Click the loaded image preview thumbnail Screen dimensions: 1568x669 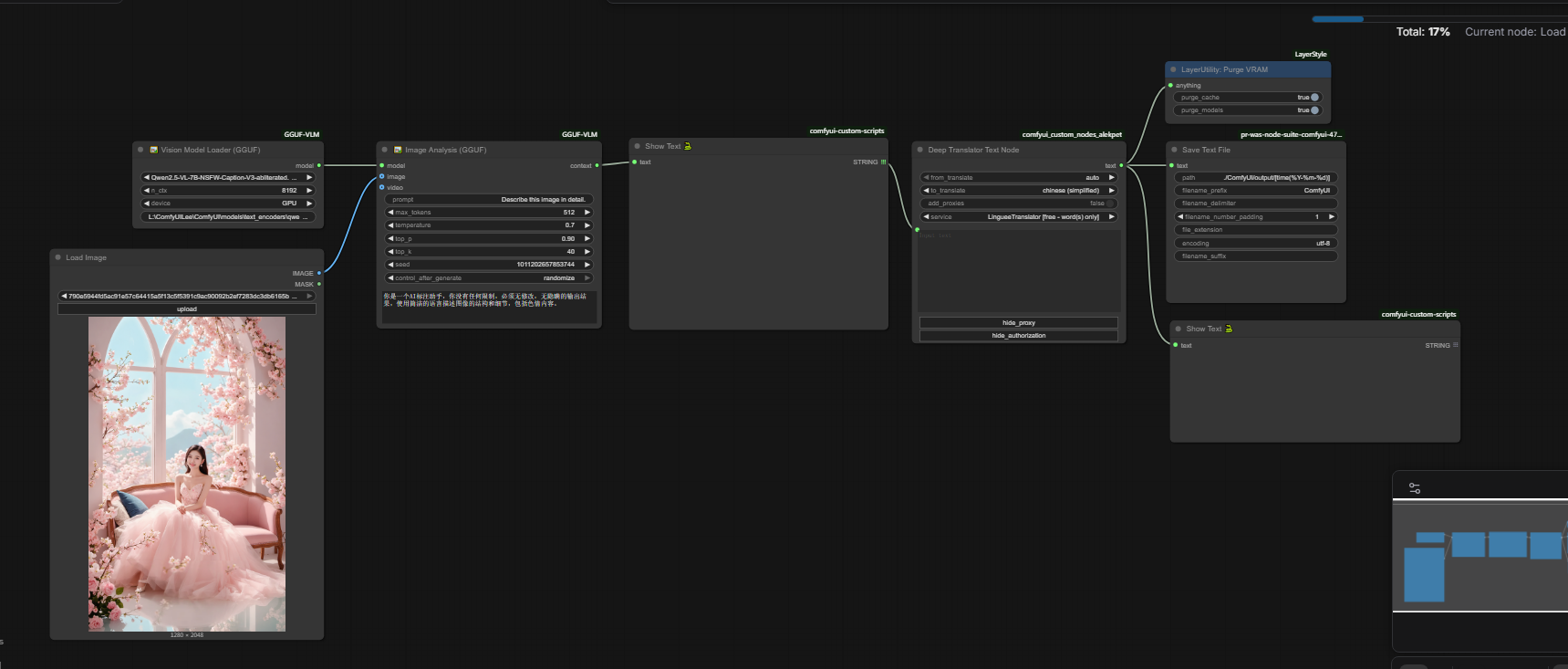click(187, 474)
